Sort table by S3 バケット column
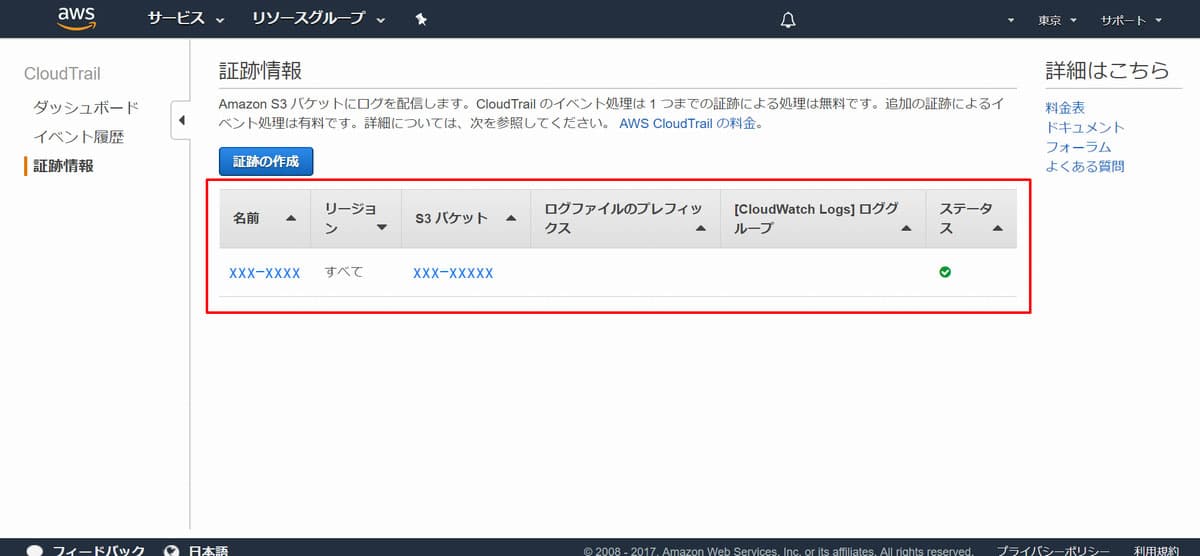 [x=466, y=219]
